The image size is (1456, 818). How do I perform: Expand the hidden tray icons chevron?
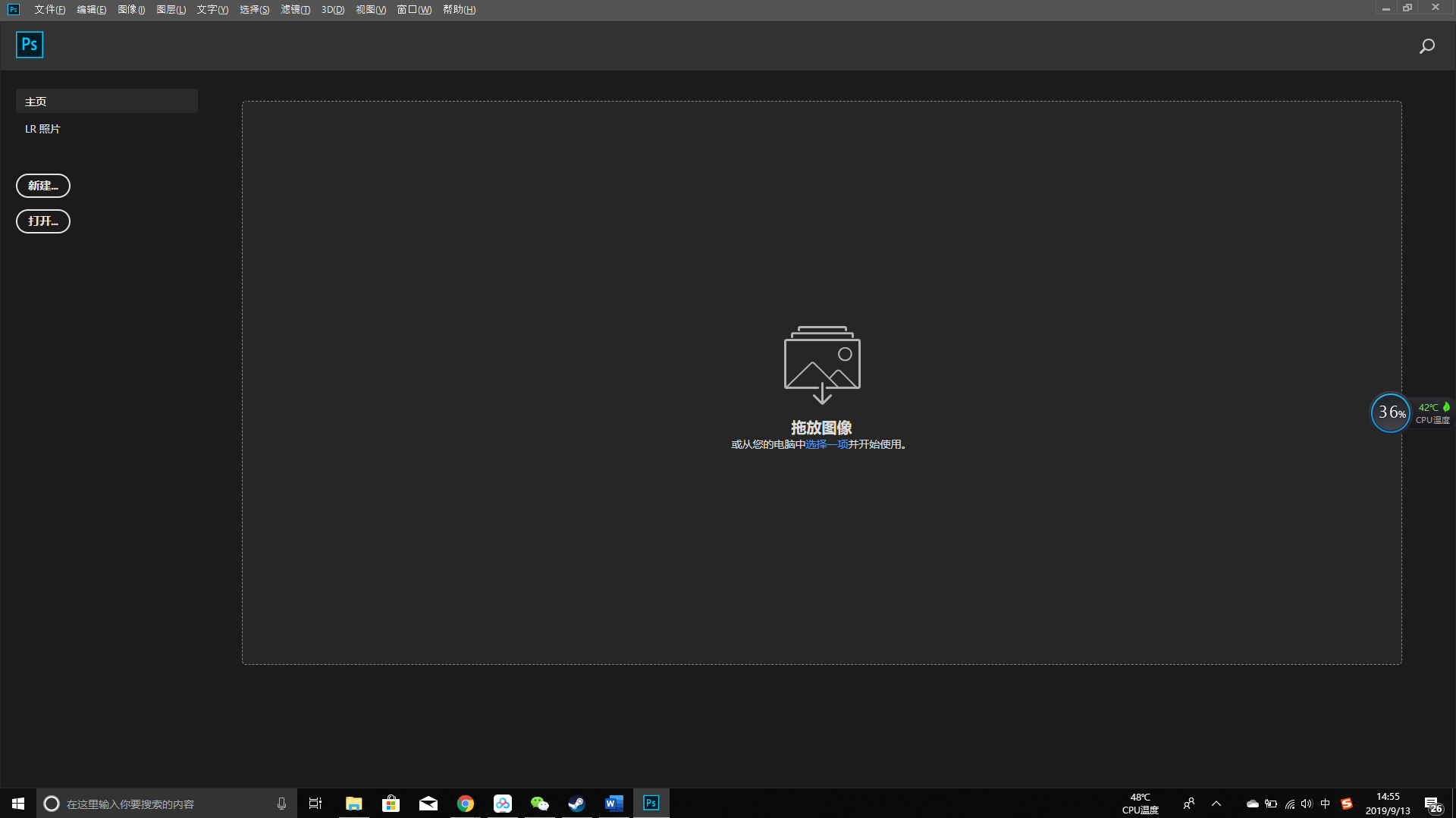(x=1216, y=804)
